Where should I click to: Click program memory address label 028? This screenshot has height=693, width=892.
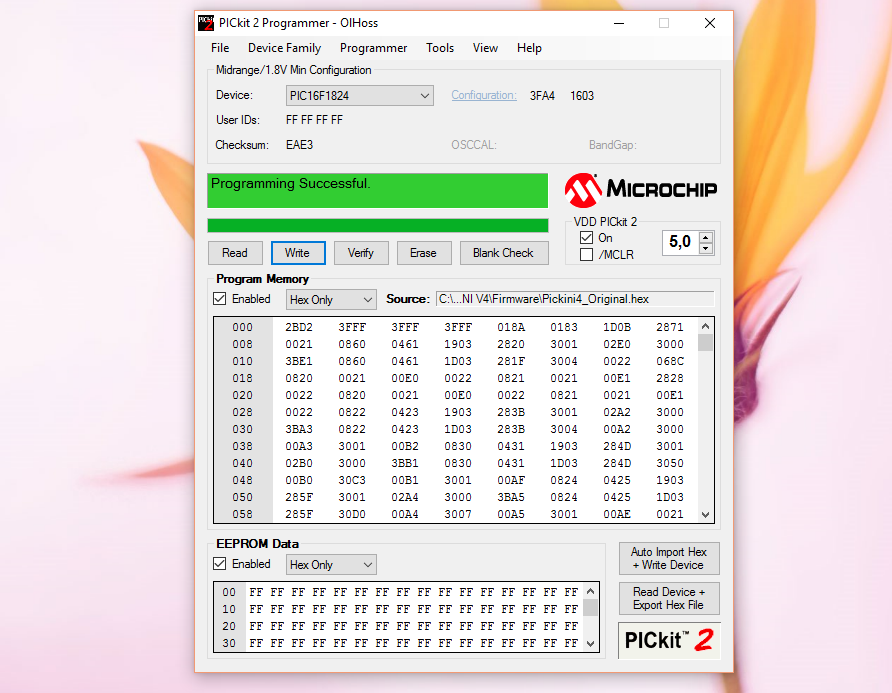(242, 412)
